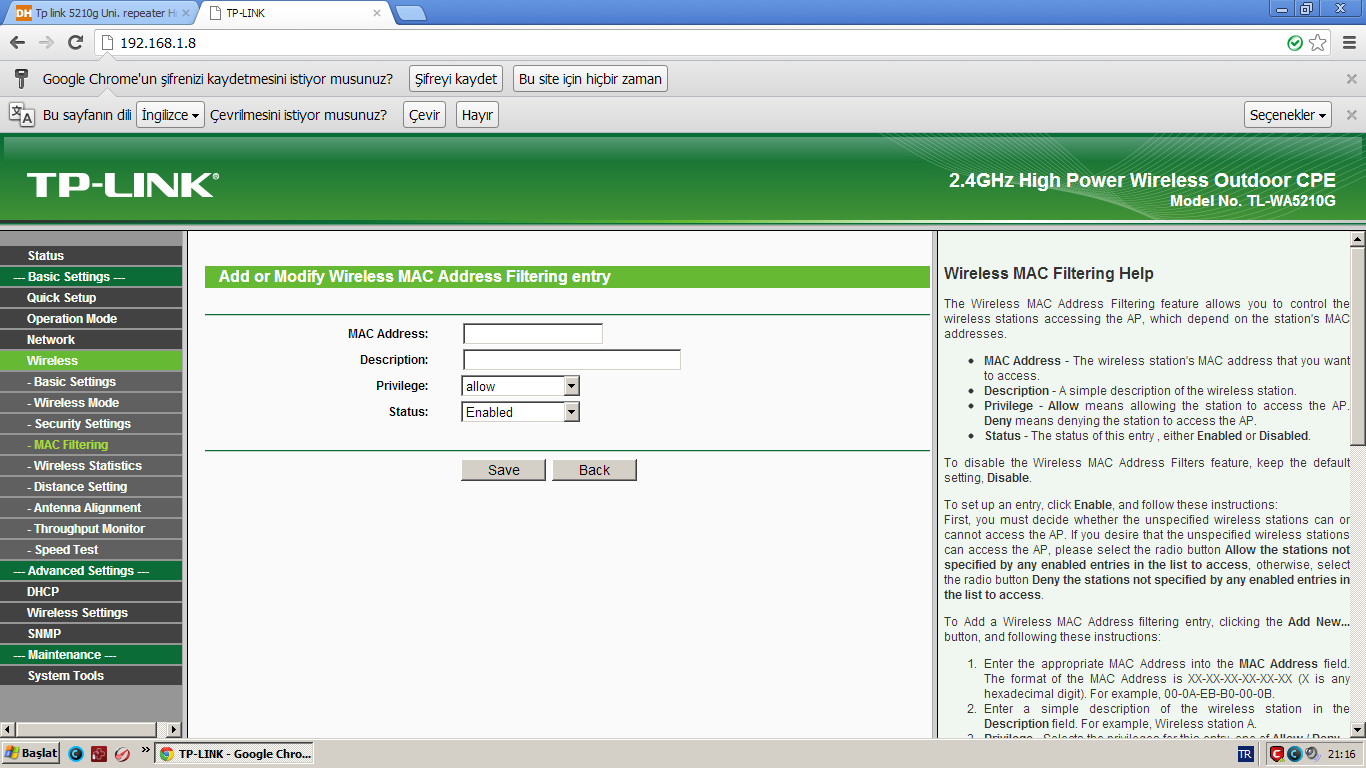Image resolution: width=1366 pixels, height=768 pixels.
Task: Open System Tools in sidebar
Action: pos(91,676)
